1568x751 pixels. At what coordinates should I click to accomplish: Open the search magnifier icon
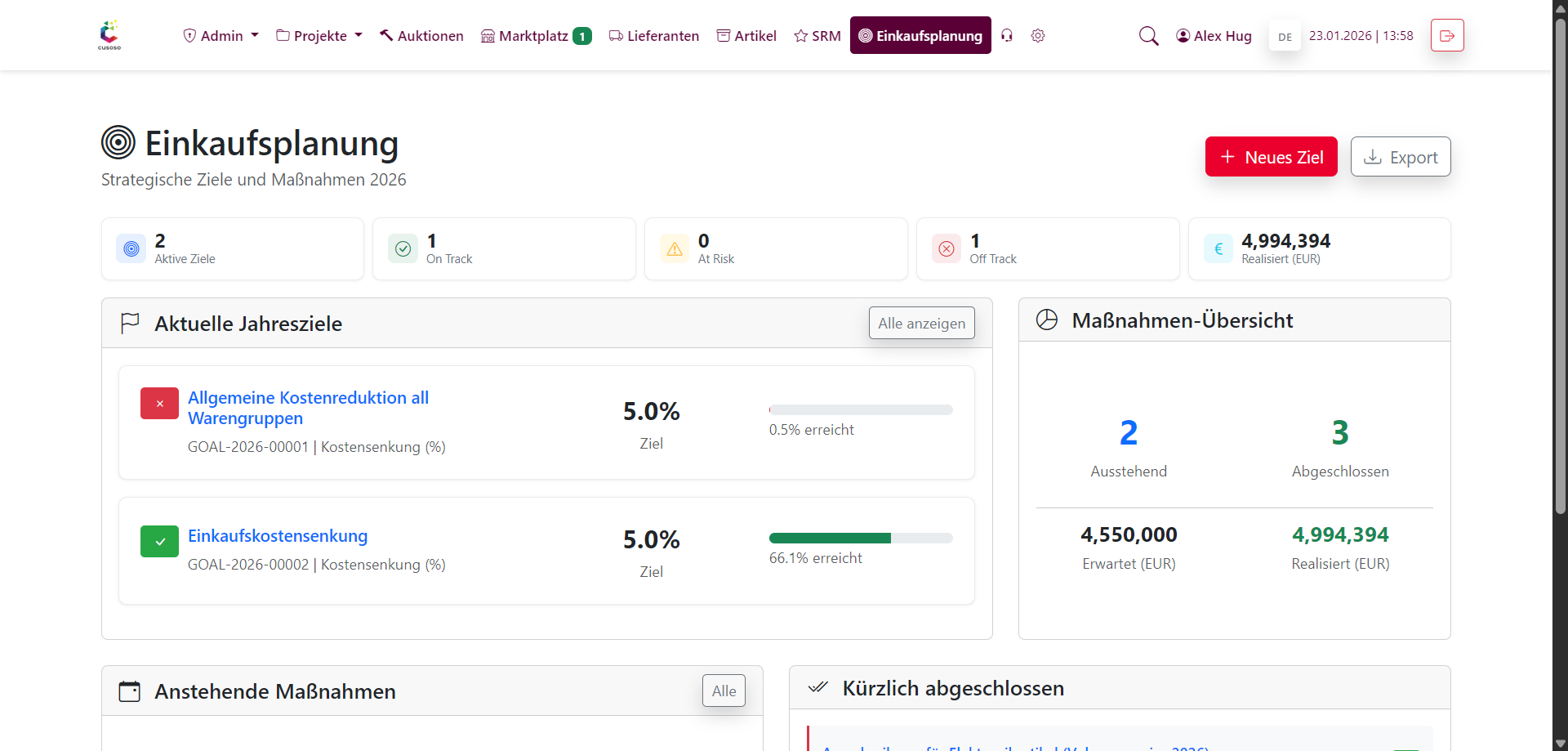click(1148, 36)
